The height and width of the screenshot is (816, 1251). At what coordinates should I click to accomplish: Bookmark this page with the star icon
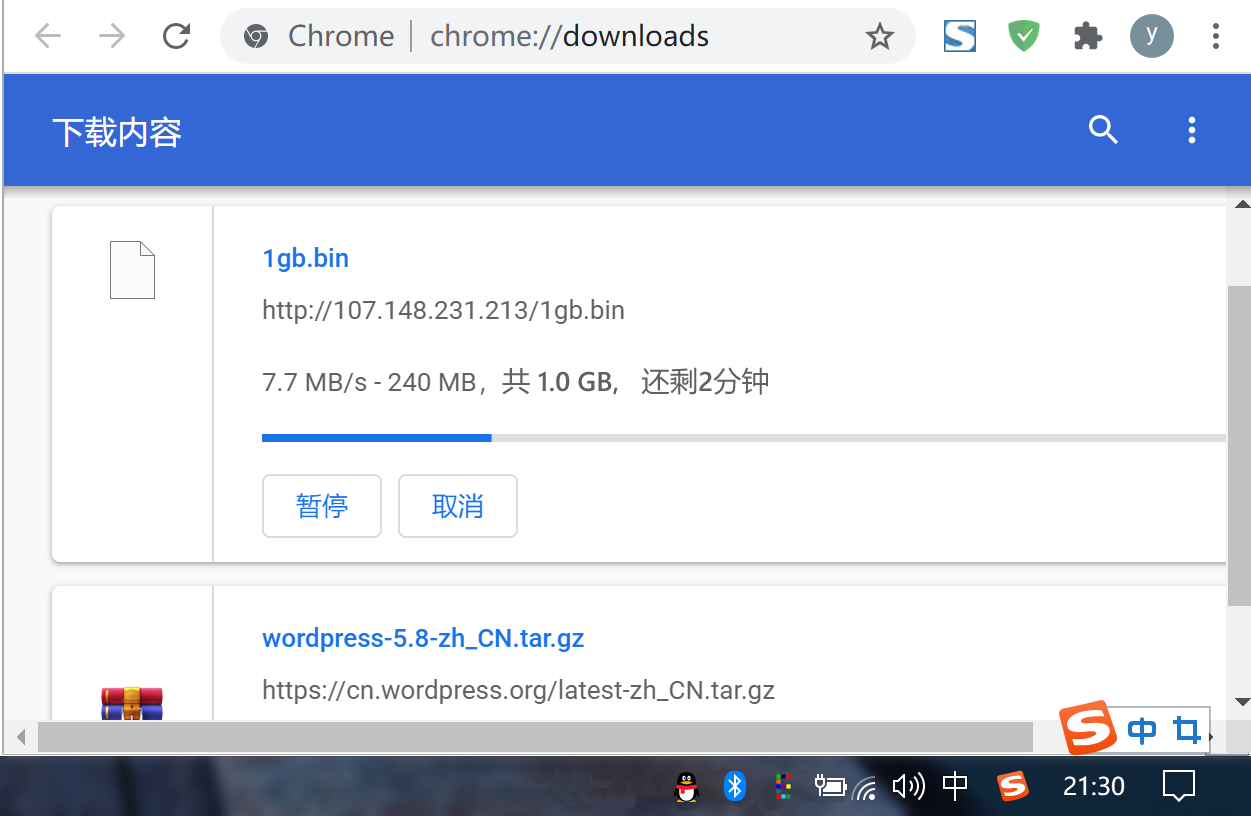pos(879,37)
